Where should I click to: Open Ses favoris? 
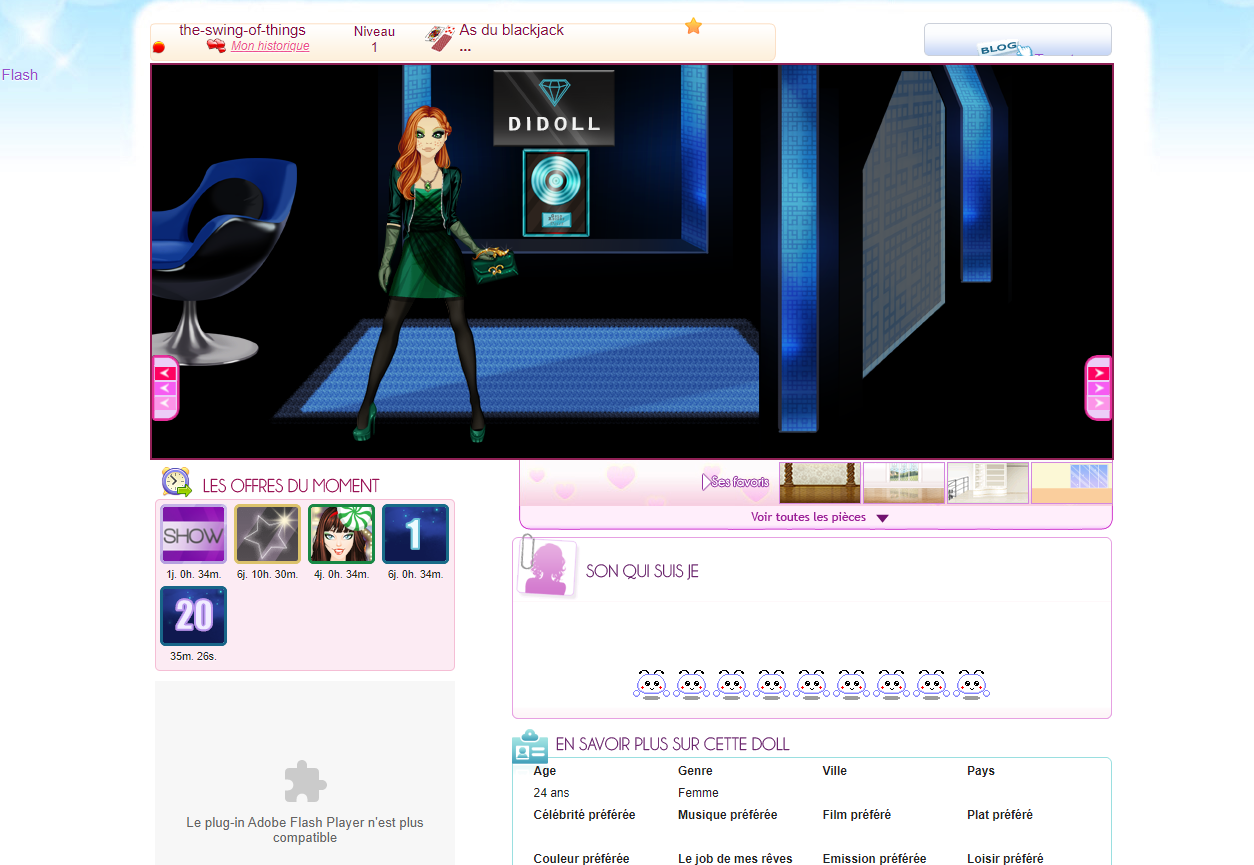tap(736, 482)
